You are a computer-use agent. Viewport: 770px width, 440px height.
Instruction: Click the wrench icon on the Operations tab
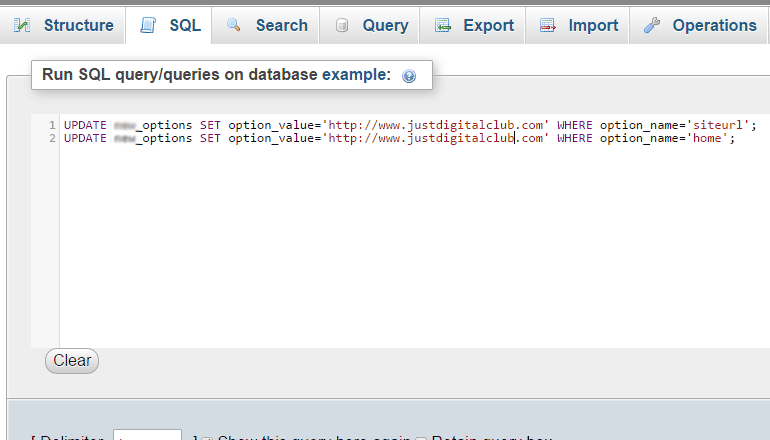click(652, 25)
